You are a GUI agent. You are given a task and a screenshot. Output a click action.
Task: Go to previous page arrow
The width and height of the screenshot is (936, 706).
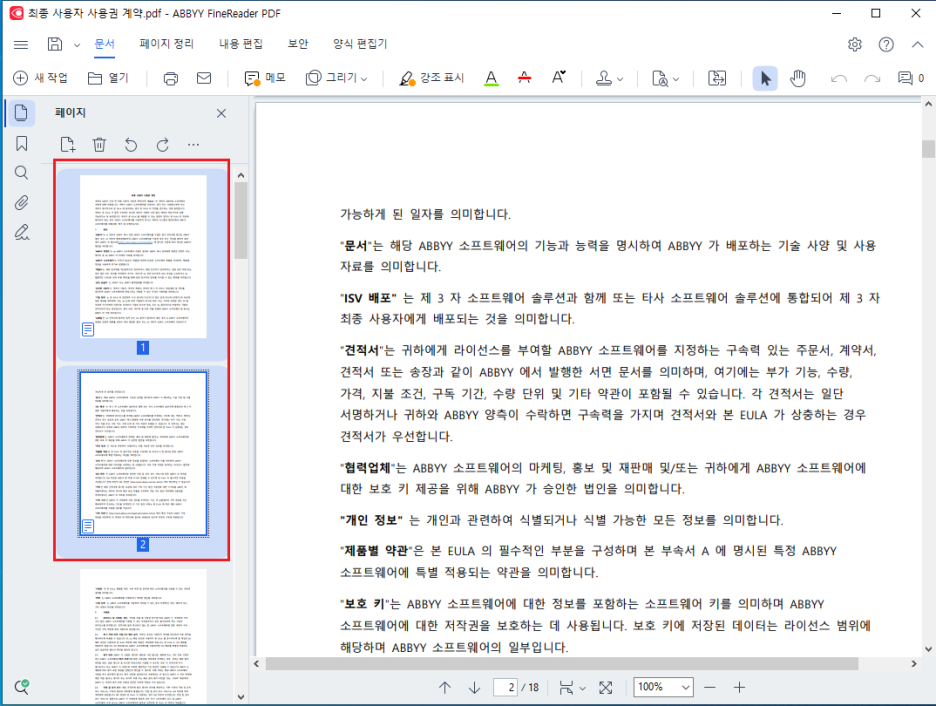click(445, 687)
